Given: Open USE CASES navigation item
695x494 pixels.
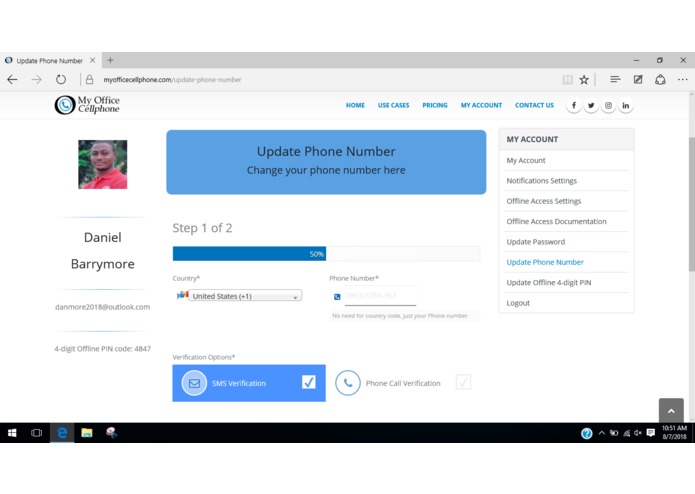Looking at the screenshot, I should [394, 105].
